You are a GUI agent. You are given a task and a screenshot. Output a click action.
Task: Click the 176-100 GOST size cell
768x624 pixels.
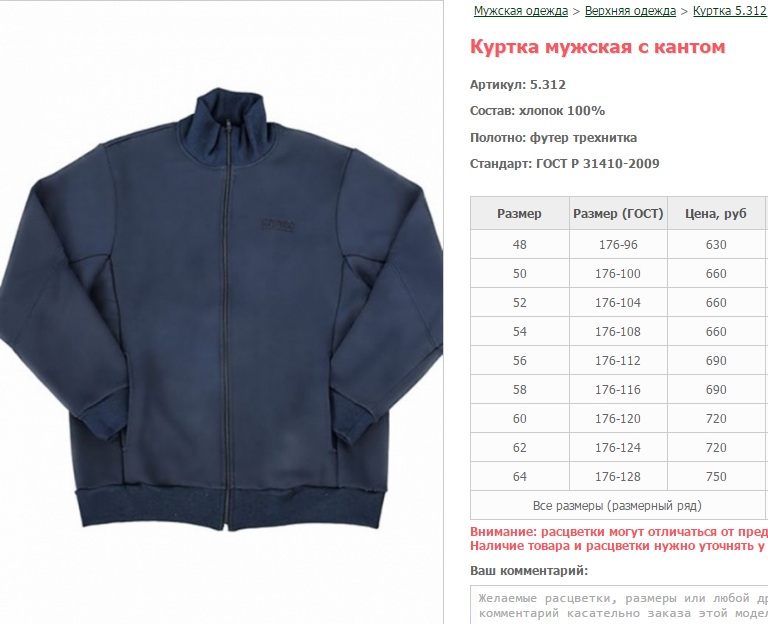618,273
